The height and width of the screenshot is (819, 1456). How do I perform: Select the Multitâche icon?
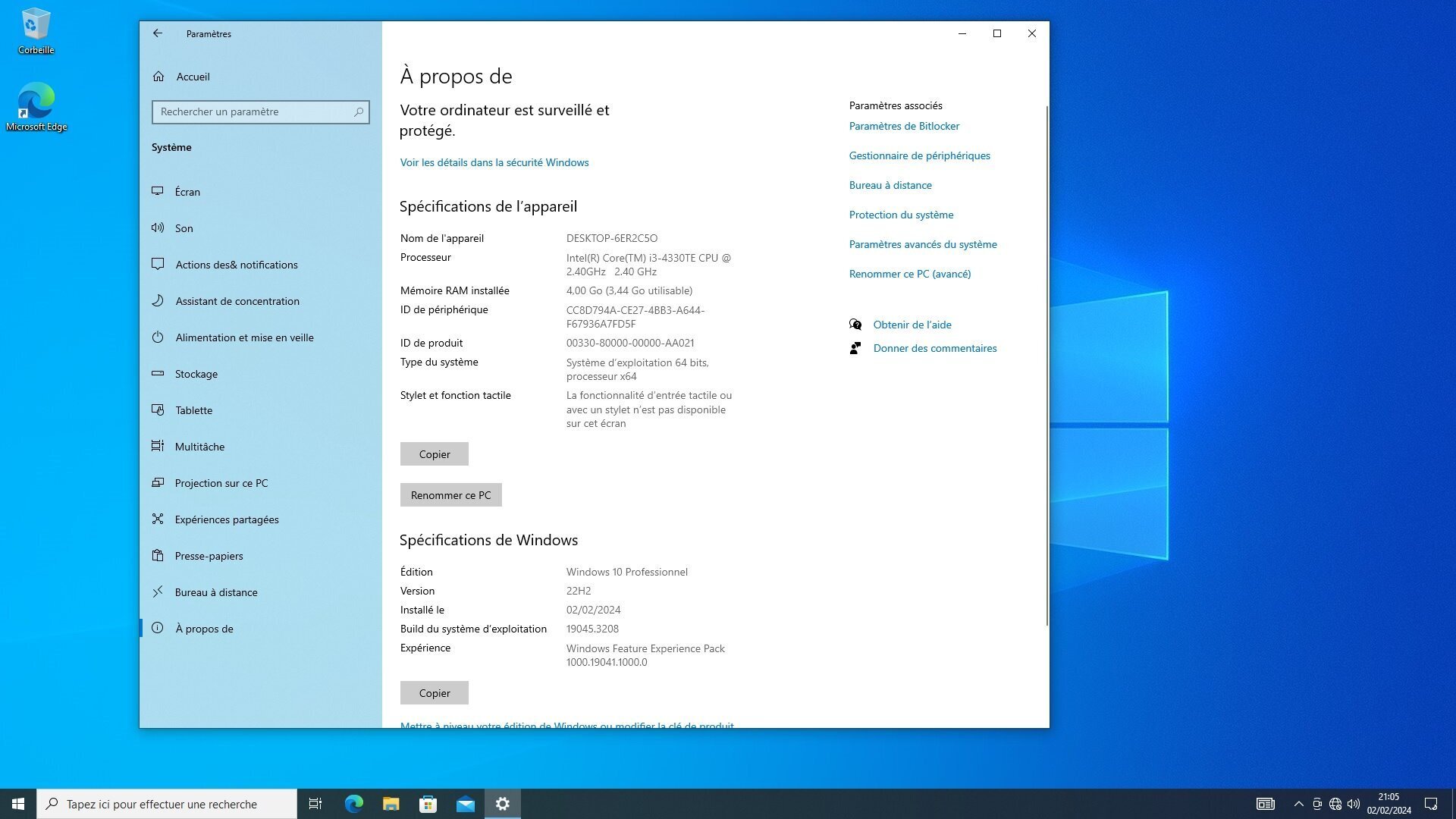158,446
